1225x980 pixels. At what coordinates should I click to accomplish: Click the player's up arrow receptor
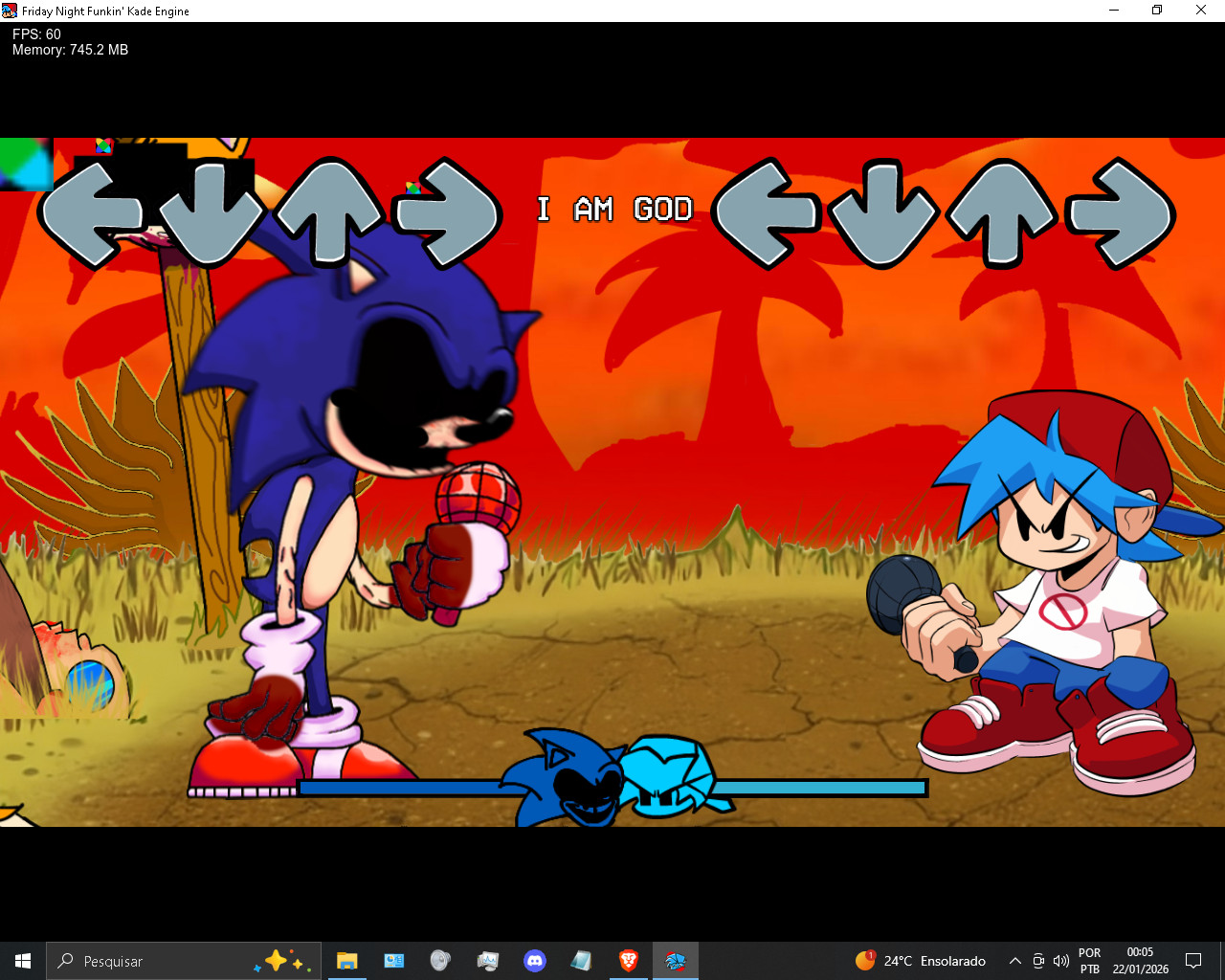click(1002, 212)
